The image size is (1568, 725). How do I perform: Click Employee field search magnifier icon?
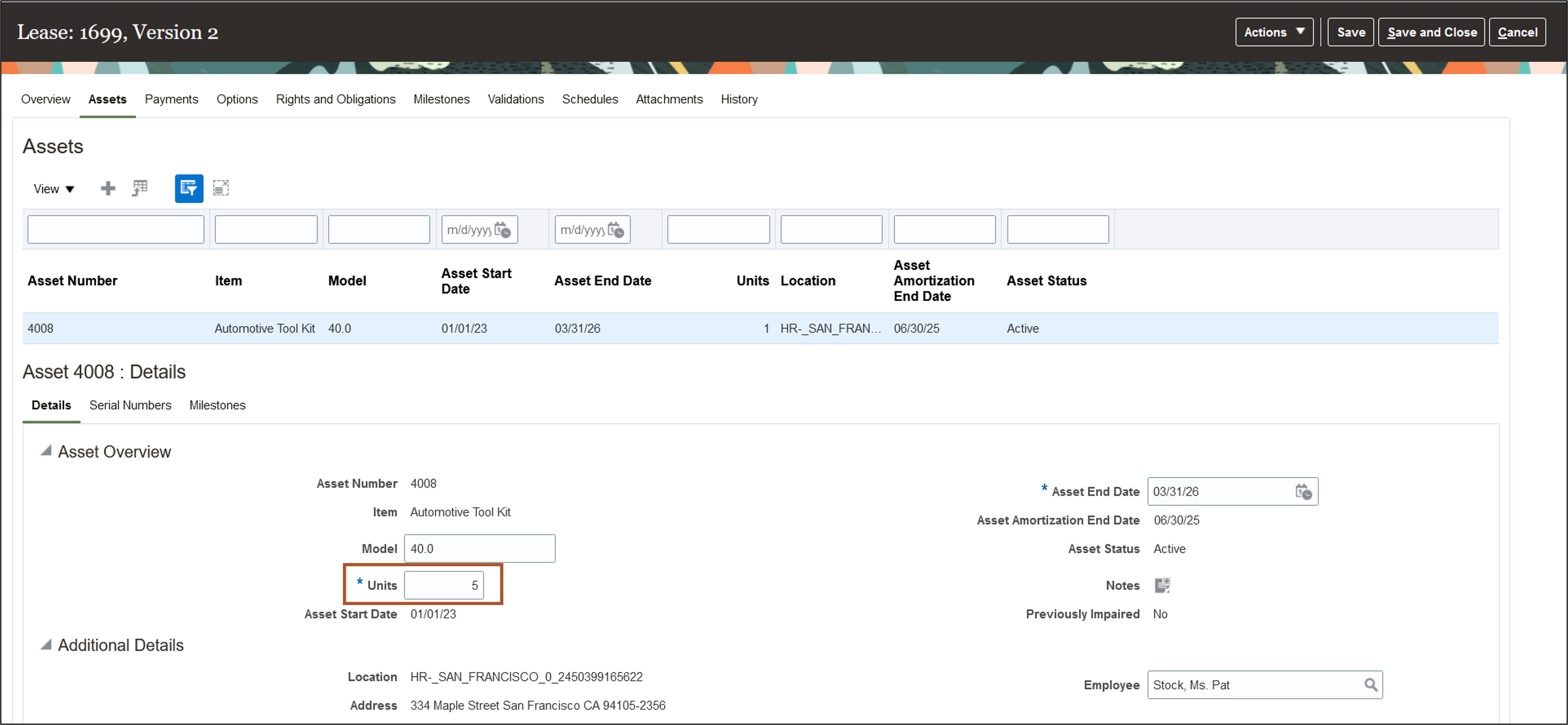click(1371, 685)
